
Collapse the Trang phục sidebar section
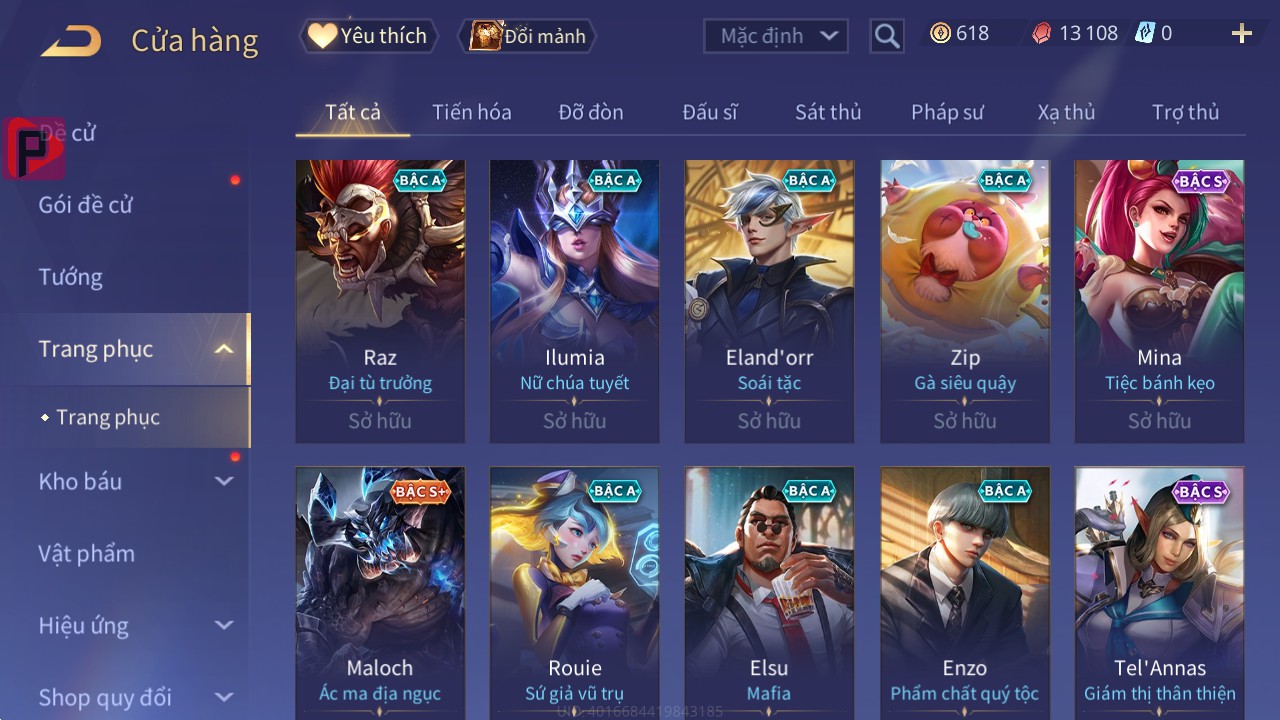[224, 349]
